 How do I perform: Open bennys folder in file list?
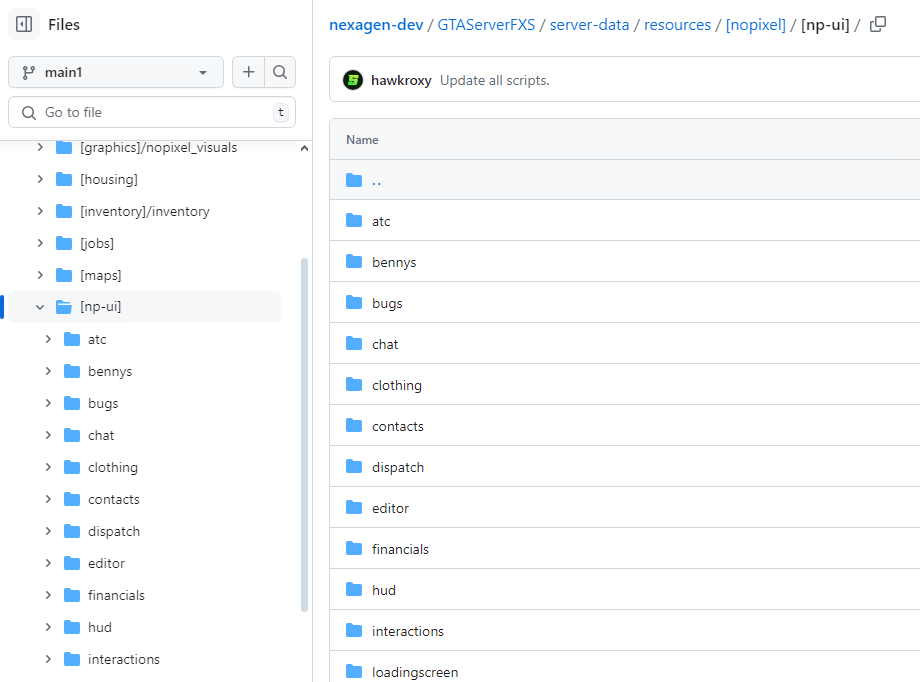394,262
